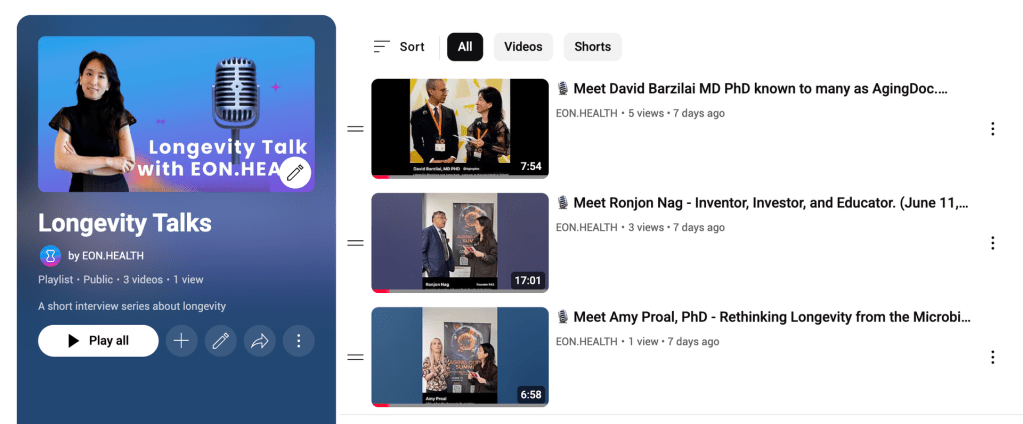Image resolution: width=1023 pixels, height=424 pixels.
Task: Click EON.HEALTH channel avatar icon
Action: point(50,256)
